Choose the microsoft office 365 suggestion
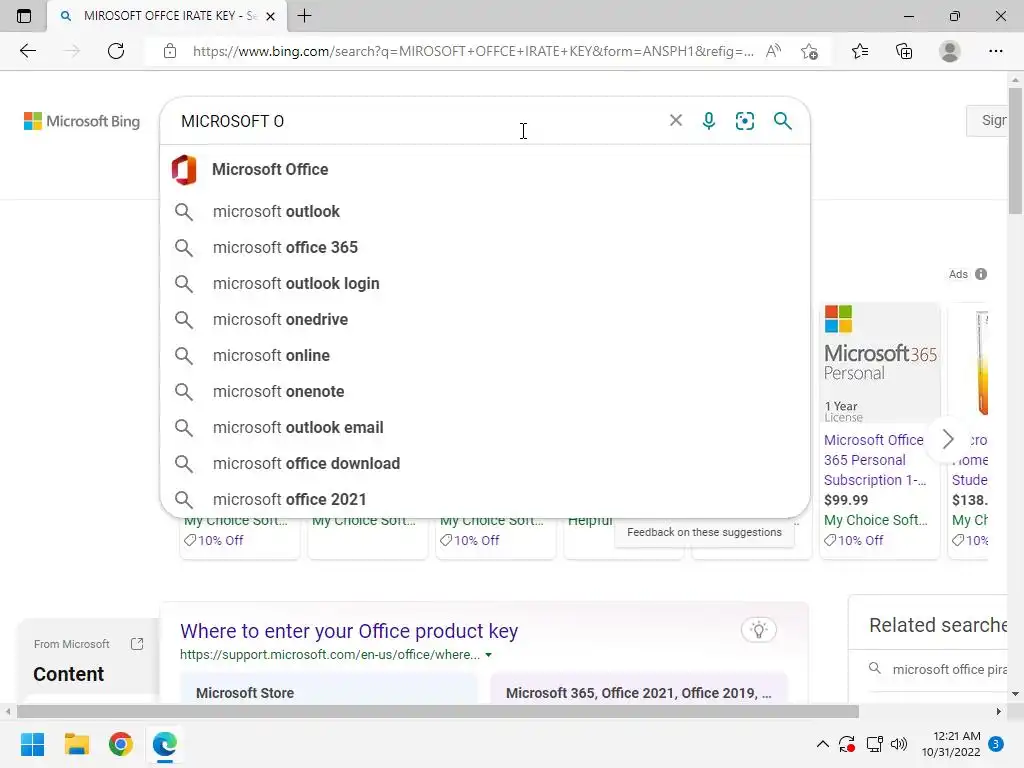Viewport: 1024px width, 768px height. coord(485,248)
